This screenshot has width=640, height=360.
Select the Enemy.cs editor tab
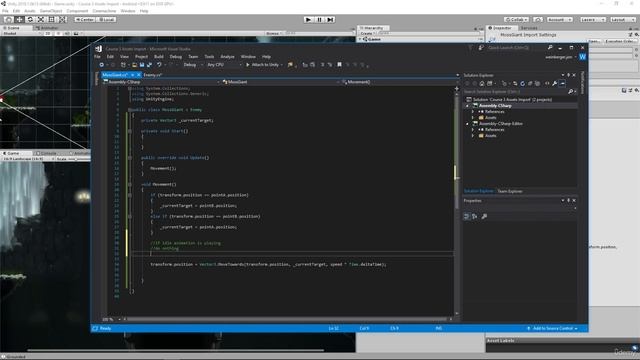pos(153,75)
